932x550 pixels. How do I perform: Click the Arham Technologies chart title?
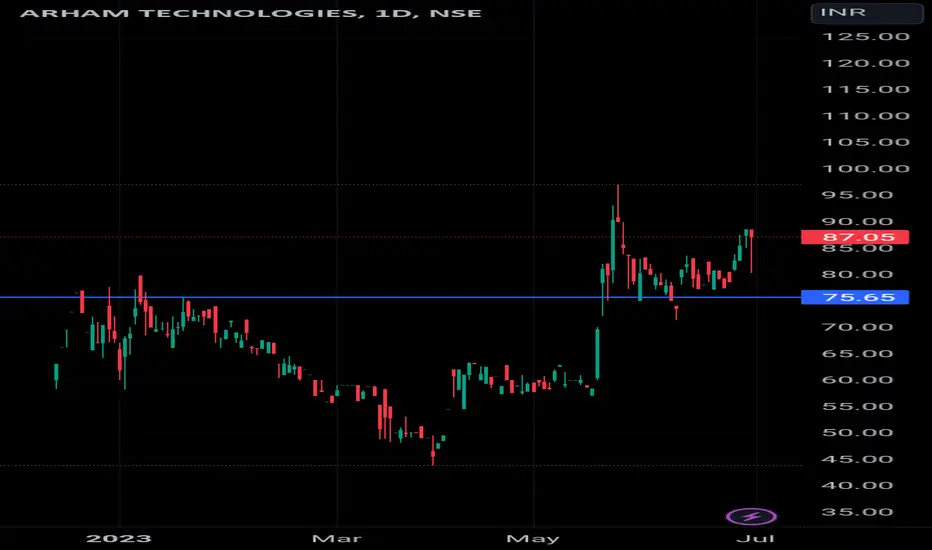(x=250, y=13)
